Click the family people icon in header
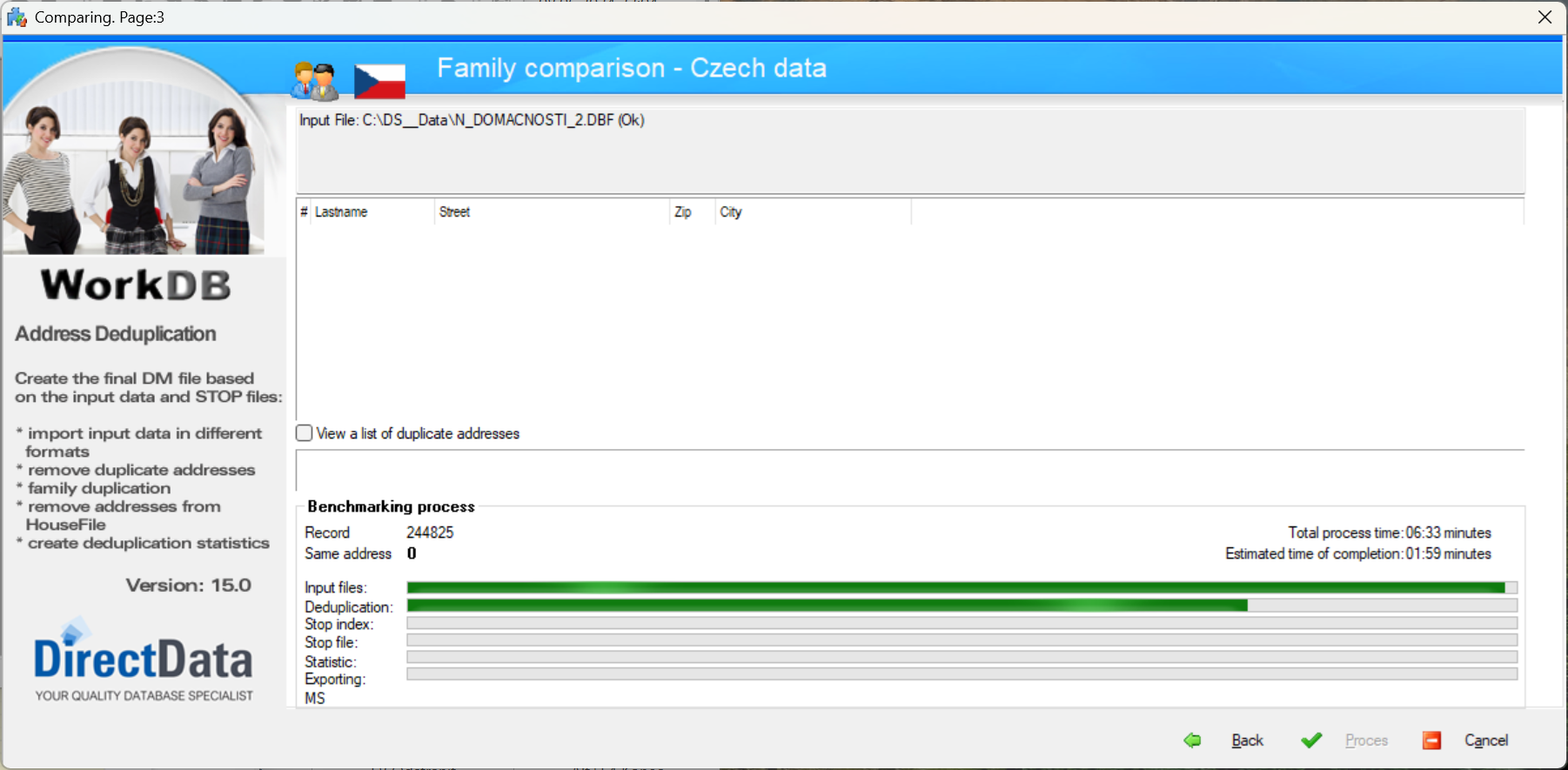The image size is (1568, 770). (x=314, y=81)
